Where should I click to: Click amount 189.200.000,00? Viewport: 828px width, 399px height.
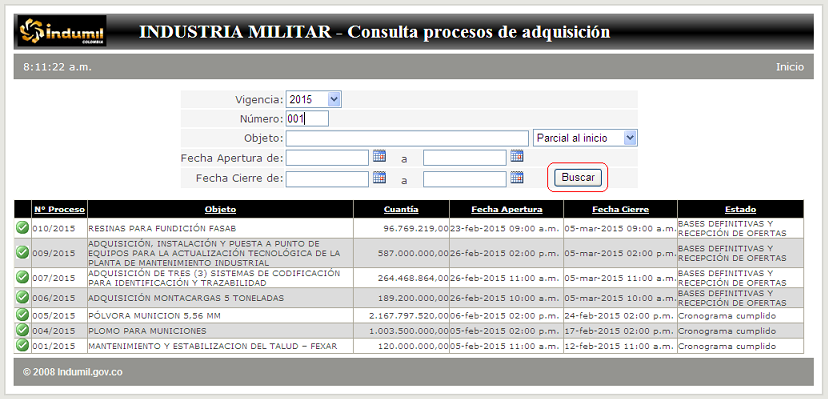click(413, 298)
